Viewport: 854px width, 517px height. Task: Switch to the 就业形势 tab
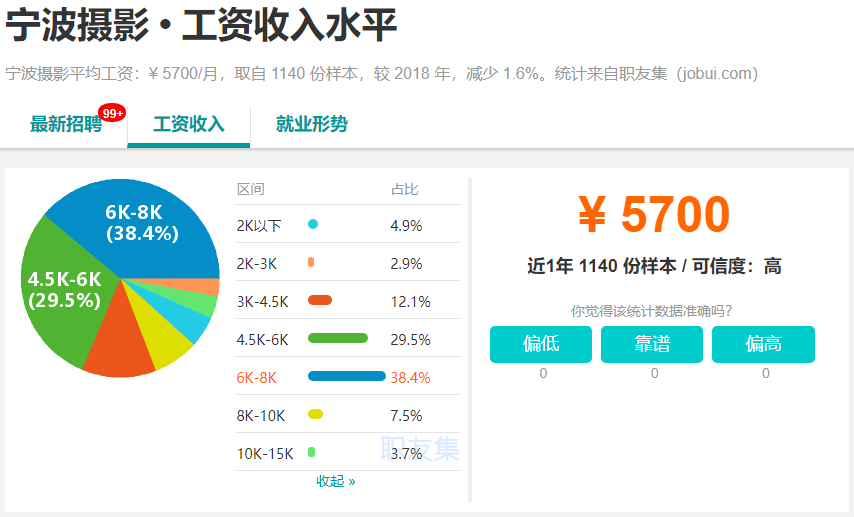(312, 124)
